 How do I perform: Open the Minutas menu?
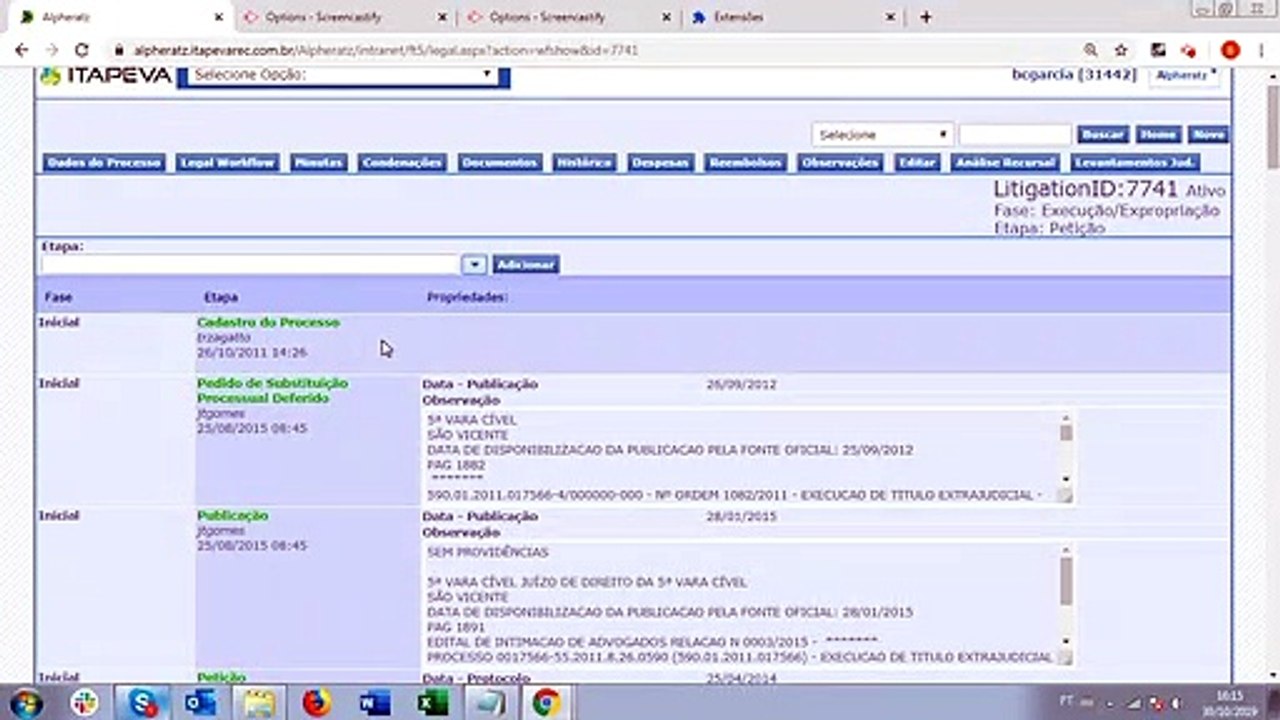(319, 162)
